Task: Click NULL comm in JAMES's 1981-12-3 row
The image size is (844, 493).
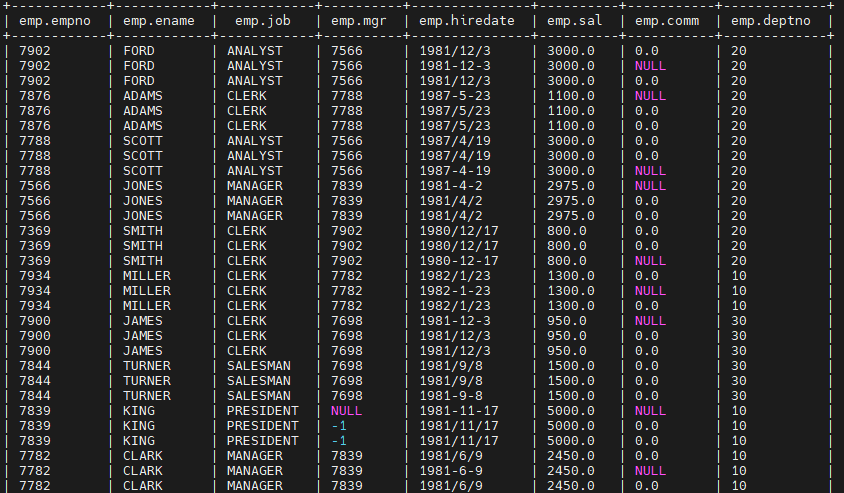Action: click(x=650, y=321)
